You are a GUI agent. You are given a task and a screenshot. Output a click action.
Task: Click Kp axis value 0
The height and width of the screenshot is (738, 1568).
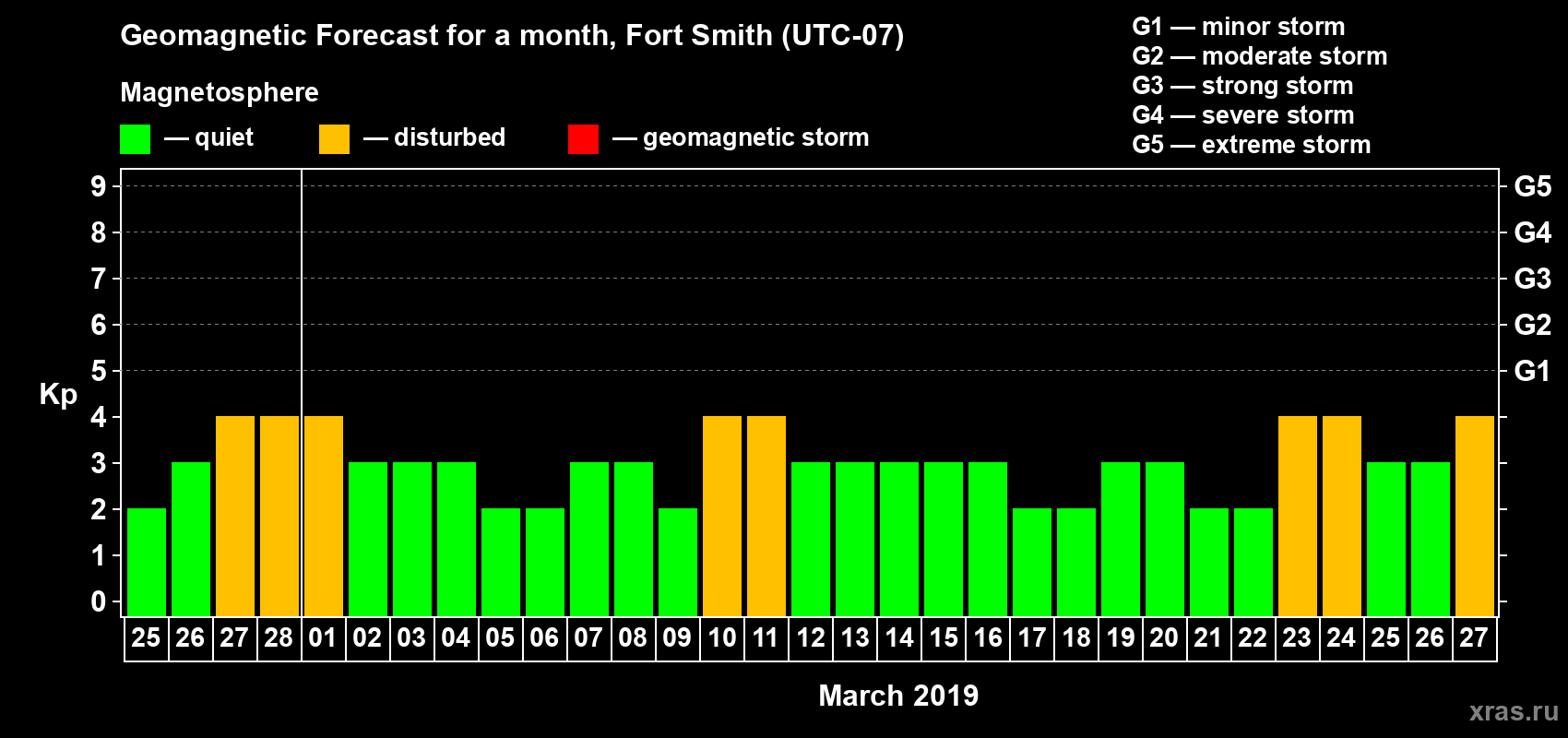pyautogui.click(x=99, y=601)
